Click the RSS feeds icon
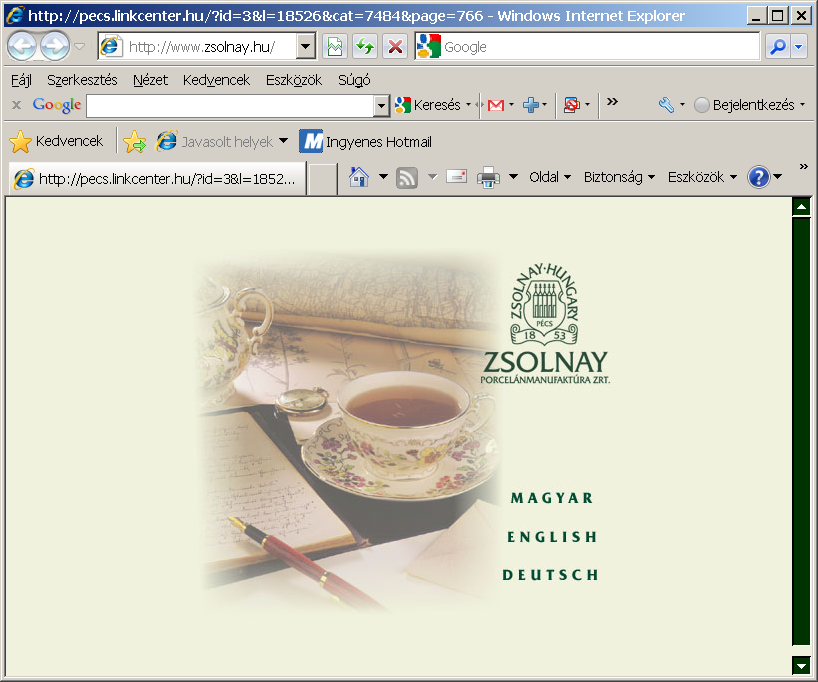This screenshot has width=818, height=682. click(407, 178)
